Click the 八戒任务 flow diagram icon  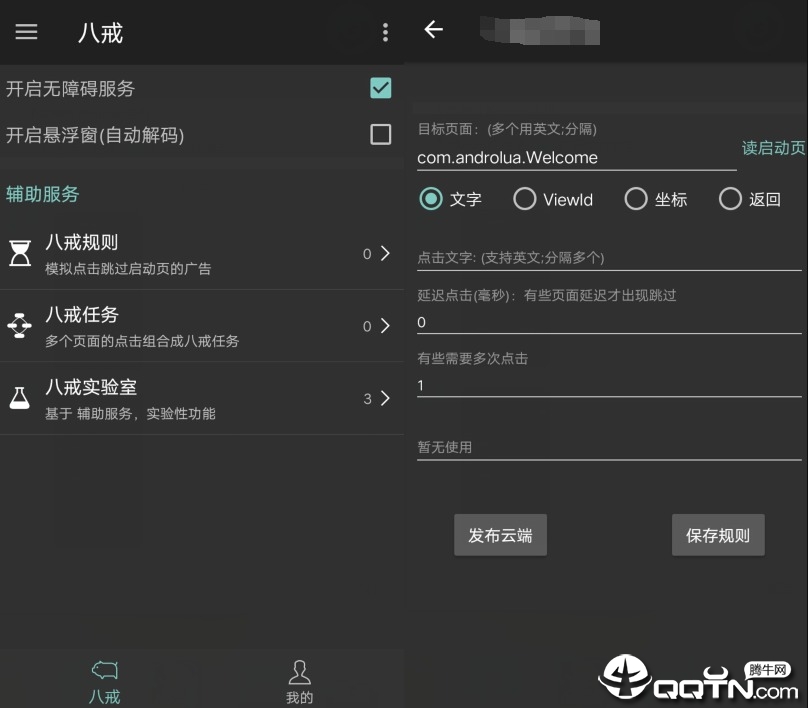20,326
